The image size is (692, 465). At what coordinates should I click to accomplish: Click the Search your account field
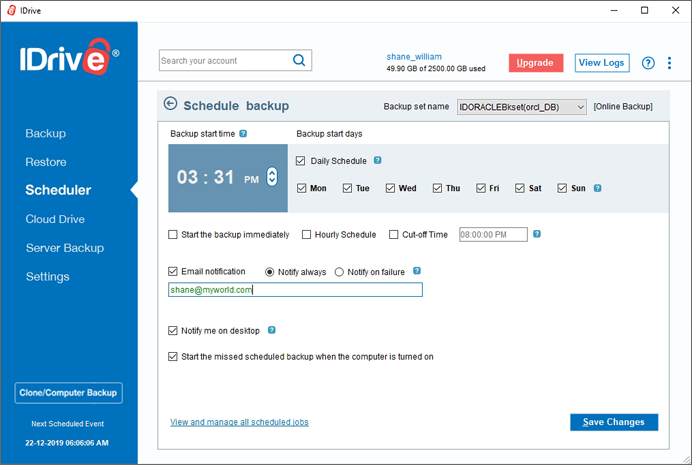(x=235, y=60)
